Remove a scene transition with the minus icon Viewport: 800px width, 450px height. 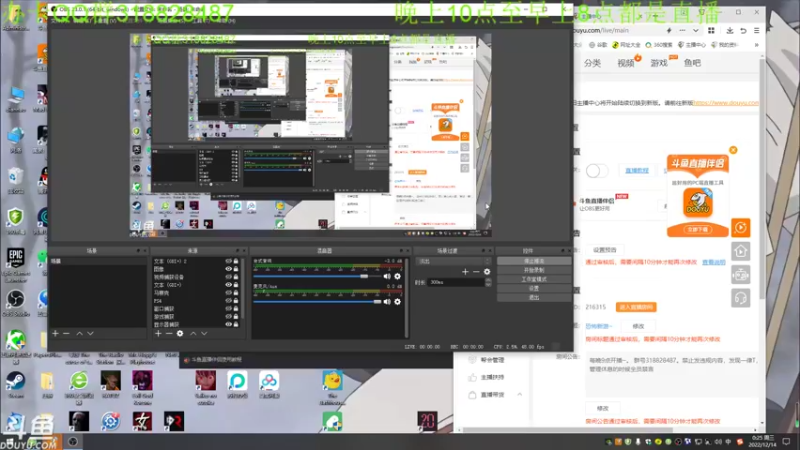point(476,272)
